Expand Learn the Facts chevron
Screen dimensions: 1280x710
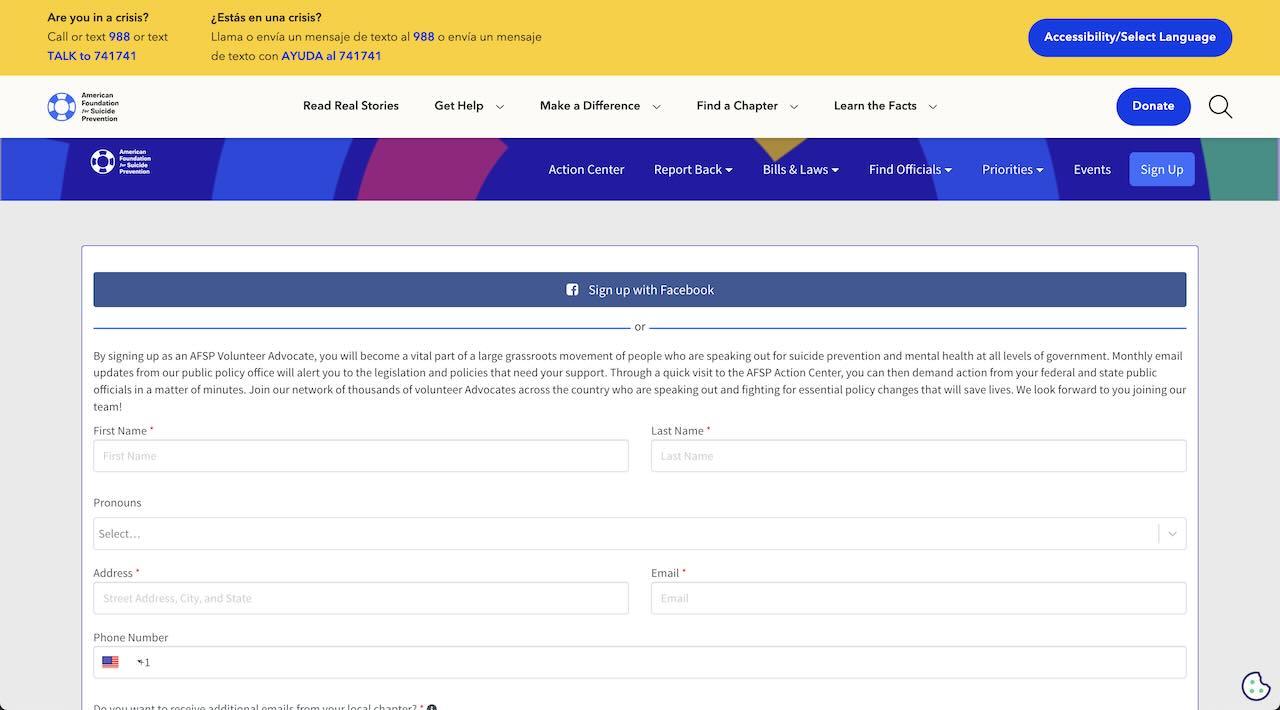tap(933, 106)
